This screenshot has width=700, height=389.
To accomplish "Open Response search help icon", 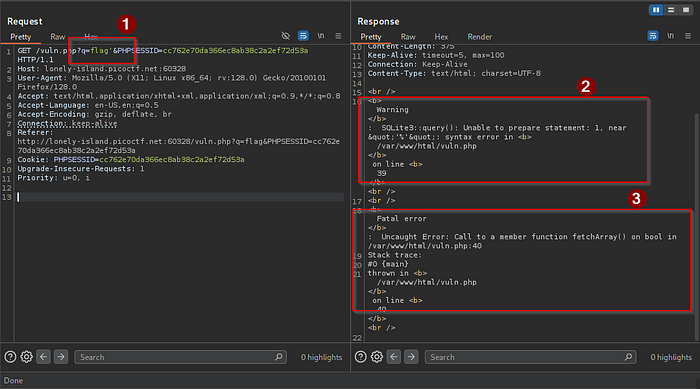I will pyautogui.click(x=361, y=357).
